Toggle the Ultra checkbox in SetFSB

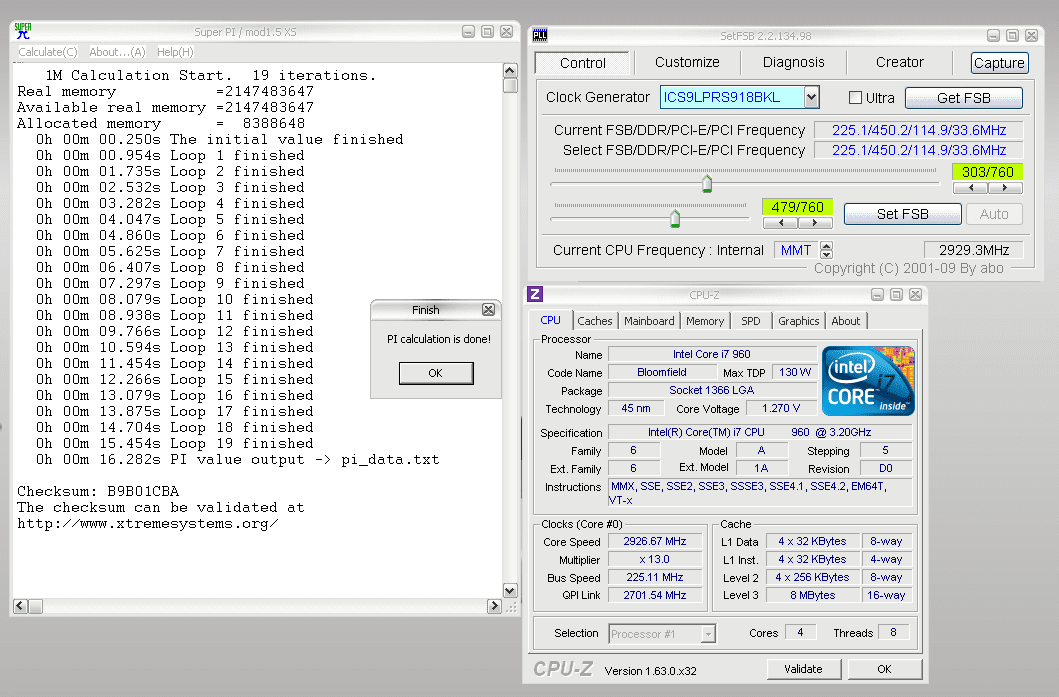(855, 97)
